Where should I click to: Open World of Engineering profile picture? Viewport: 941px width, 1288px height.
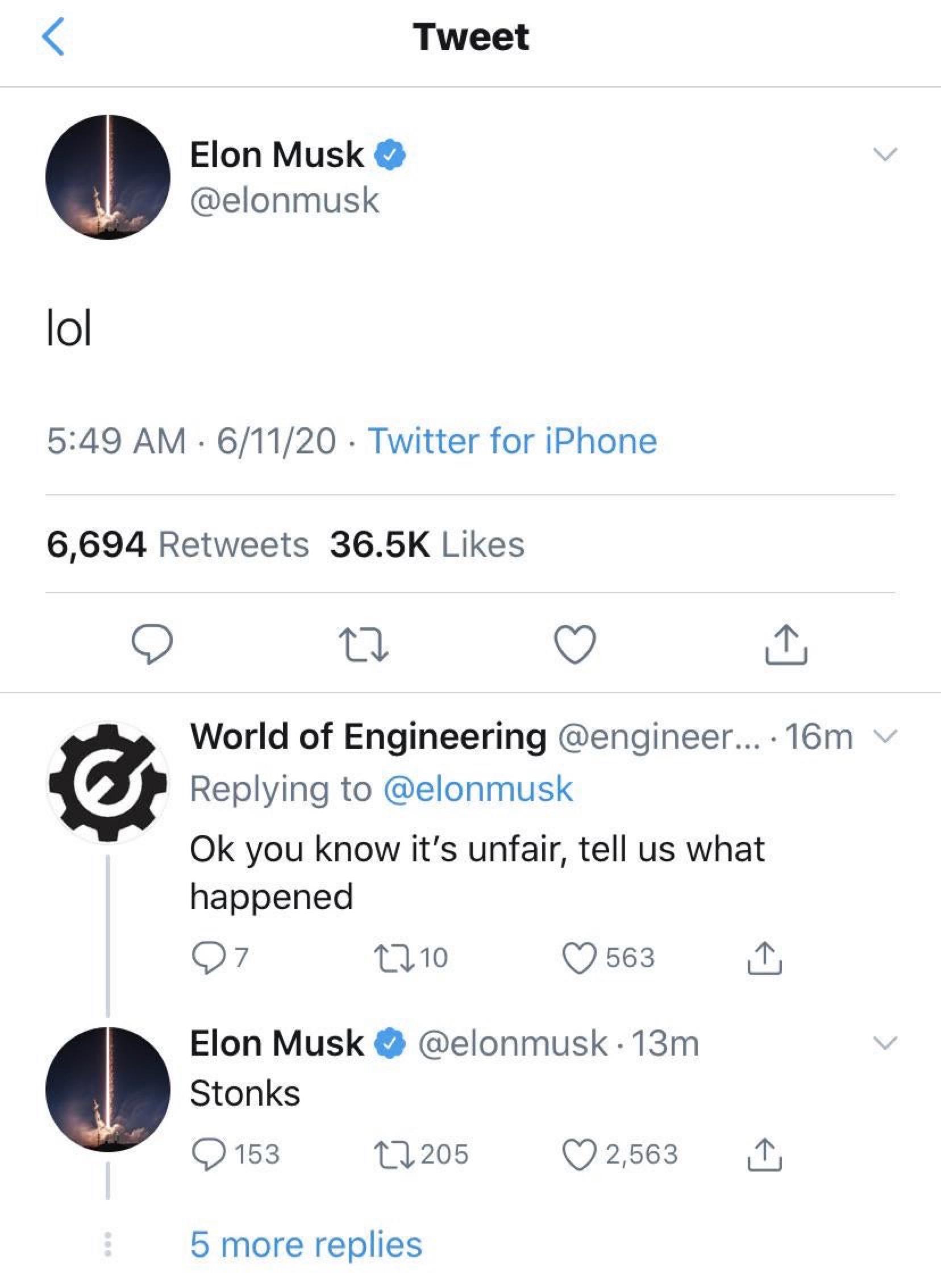click(x=107, y=782)
